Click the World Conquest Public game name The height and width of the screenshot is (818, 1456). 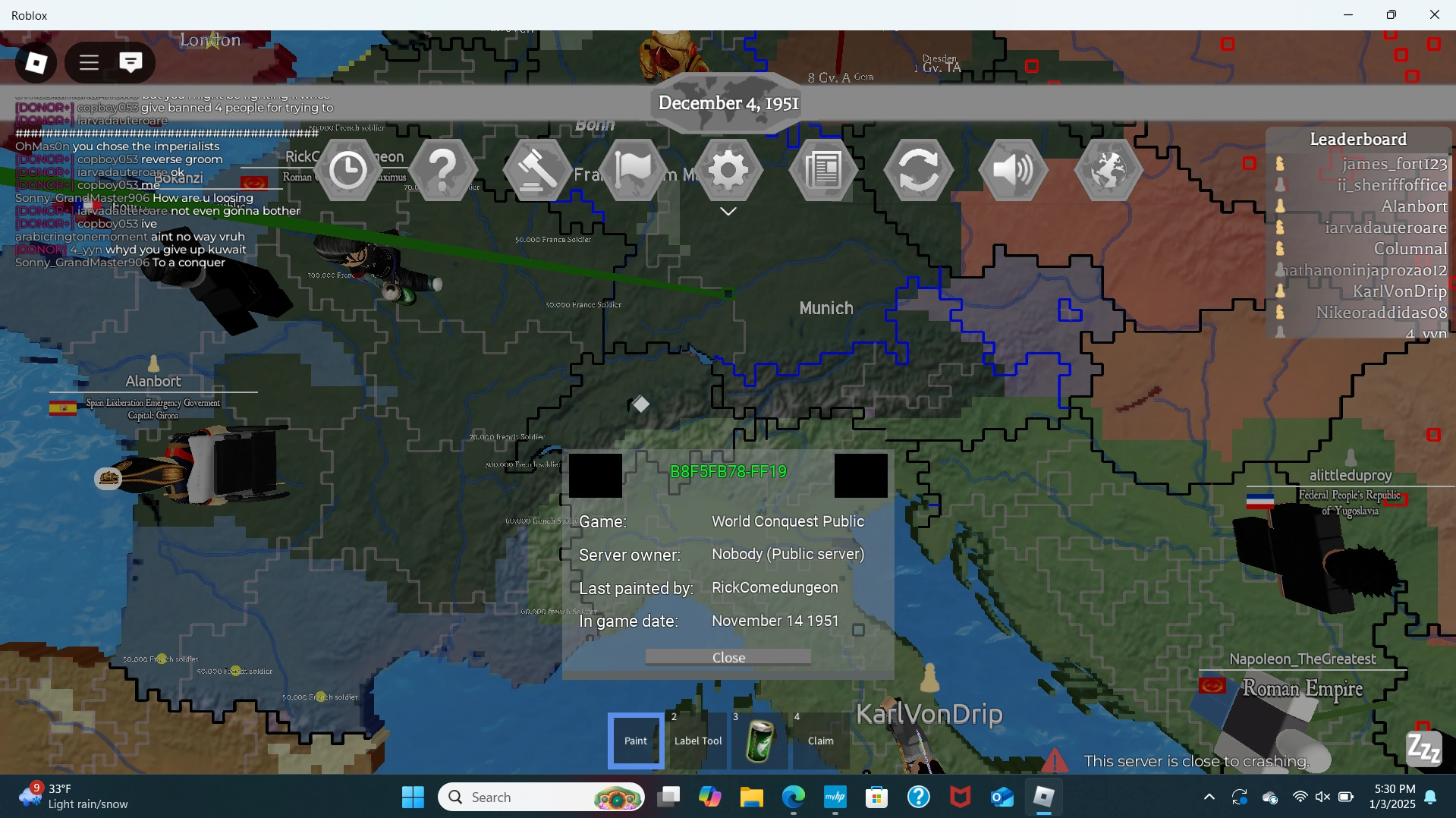[x=788, y=521]
